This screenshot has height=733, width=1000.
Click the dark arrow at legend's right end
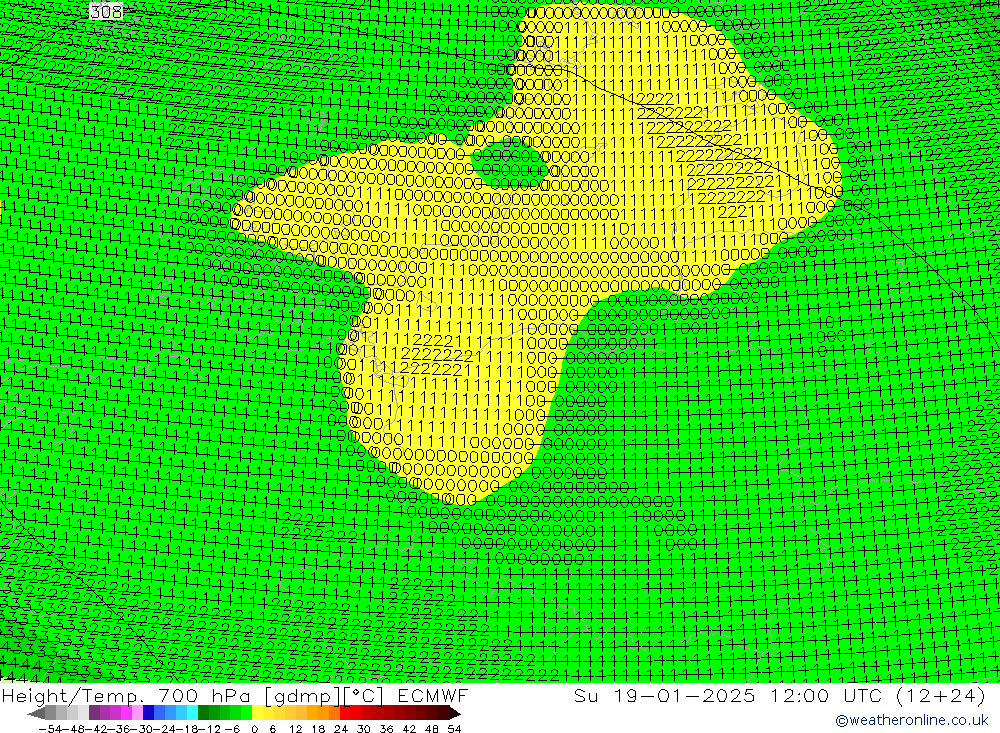coord(455,714)
